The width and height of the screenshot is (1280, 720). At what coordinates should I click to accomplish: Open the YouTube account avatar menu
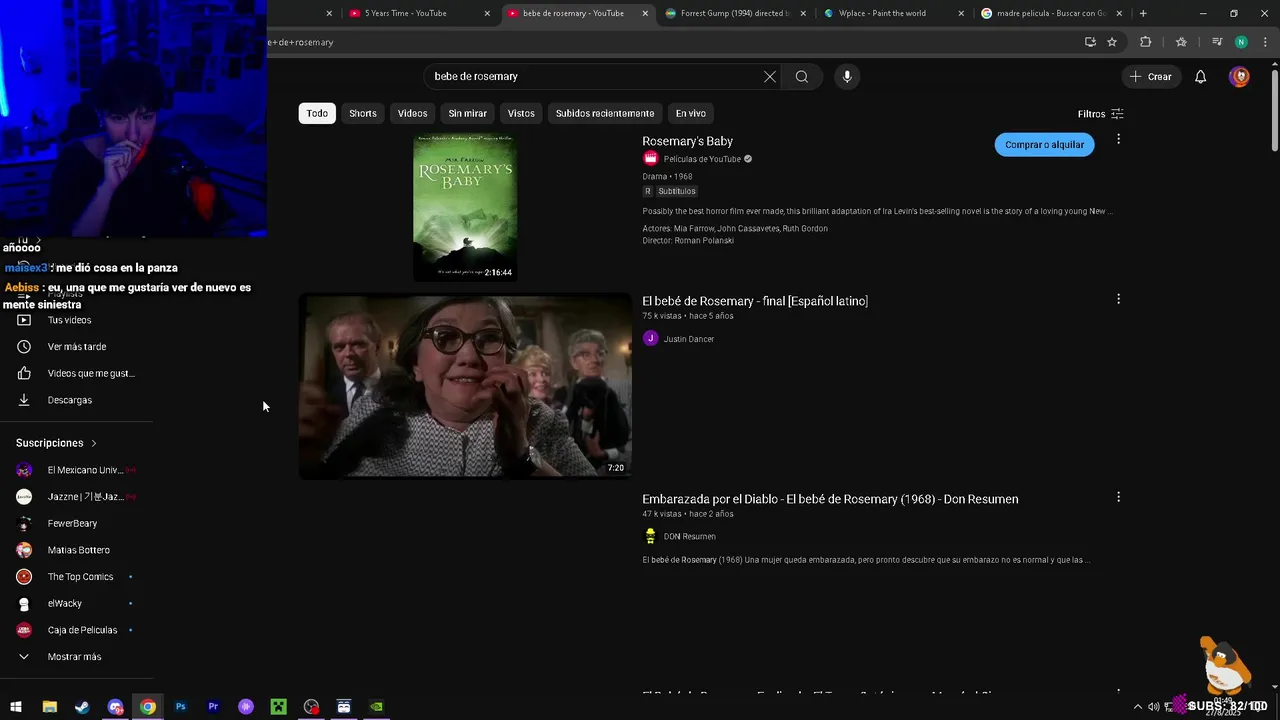click(x=1239, y=77)
